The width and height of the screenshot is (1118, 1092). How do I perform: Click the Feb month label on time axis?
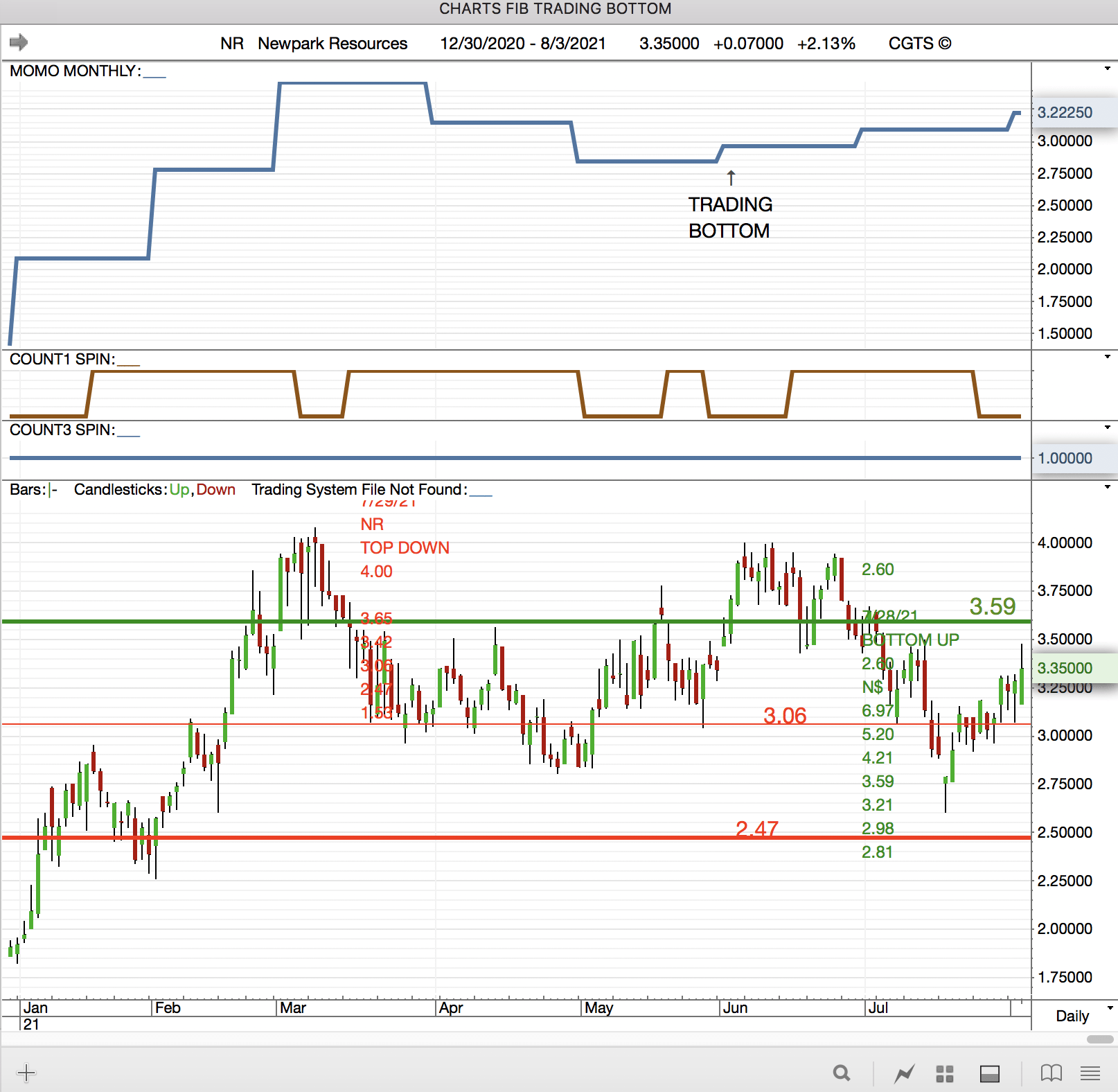168,1007
